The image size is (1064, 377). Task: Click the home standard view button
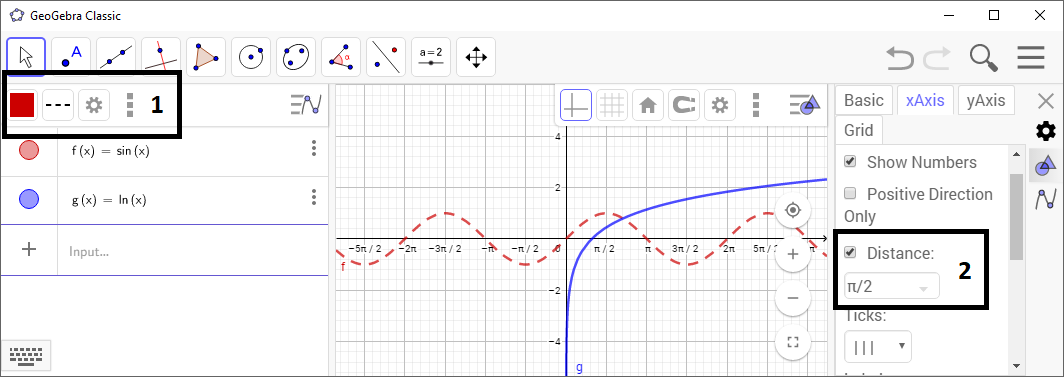pos(647,105)
